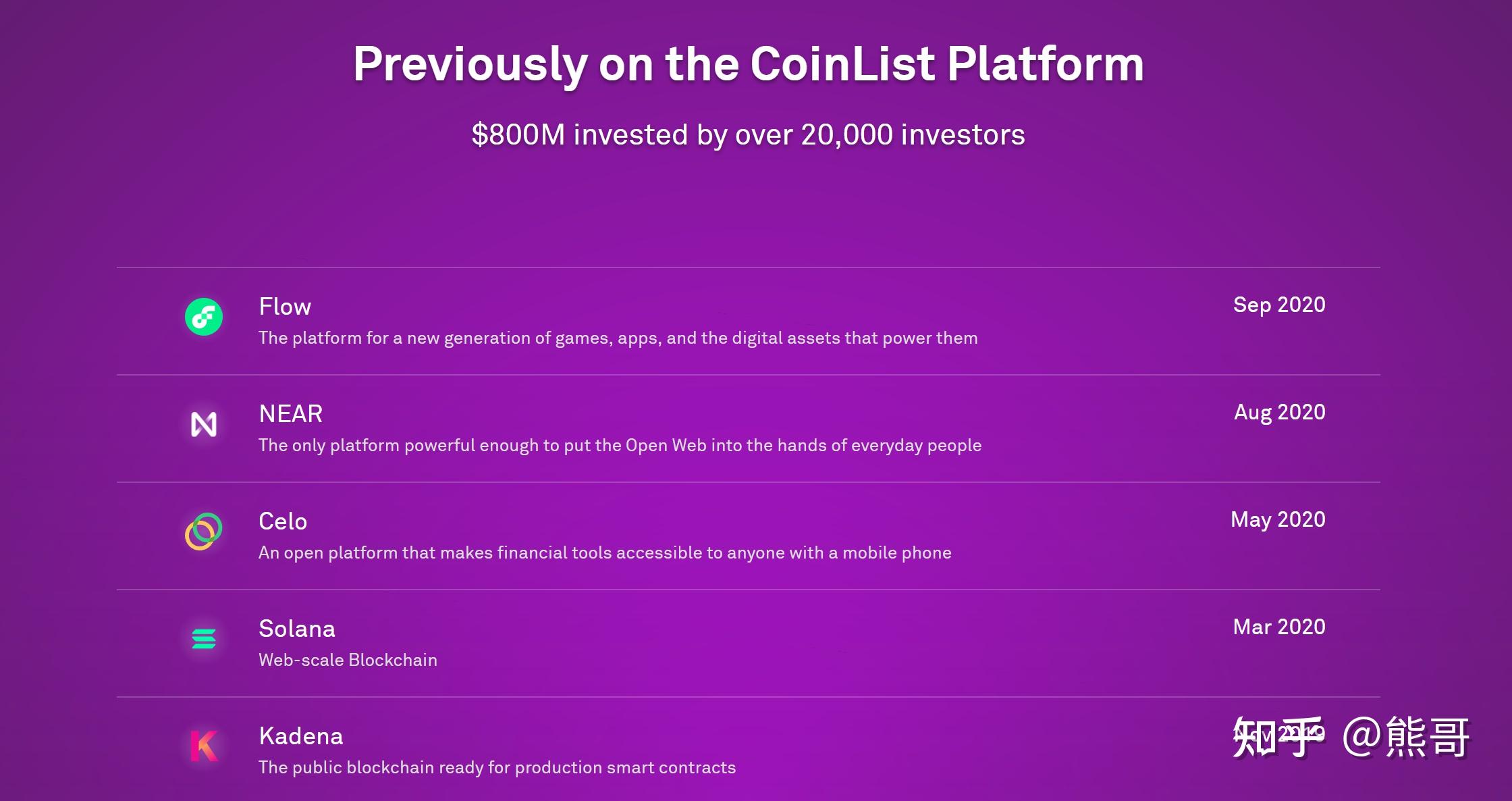Click the Aug 2020 date label
Viewport: 1512px width, 801px height.
(x=1280, y=413)
